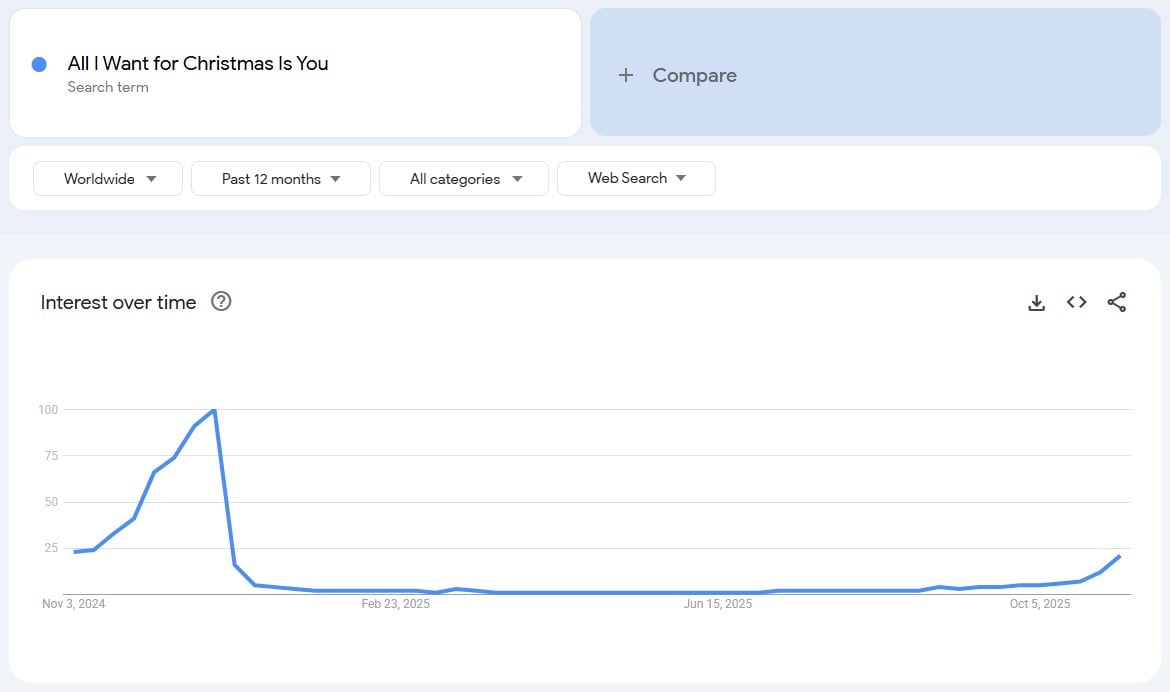Click the Interest over time heading
This screenshot has height=692, width=1170.
[118, 302]
